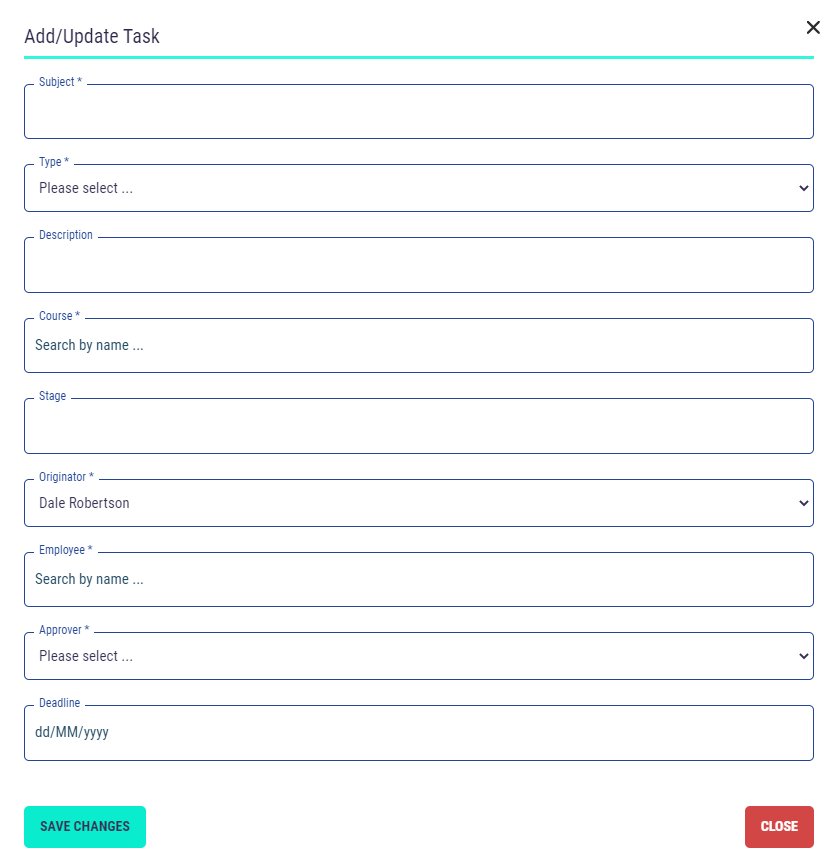Click the red Close button

pyautogui.click(x=779, y=827)
